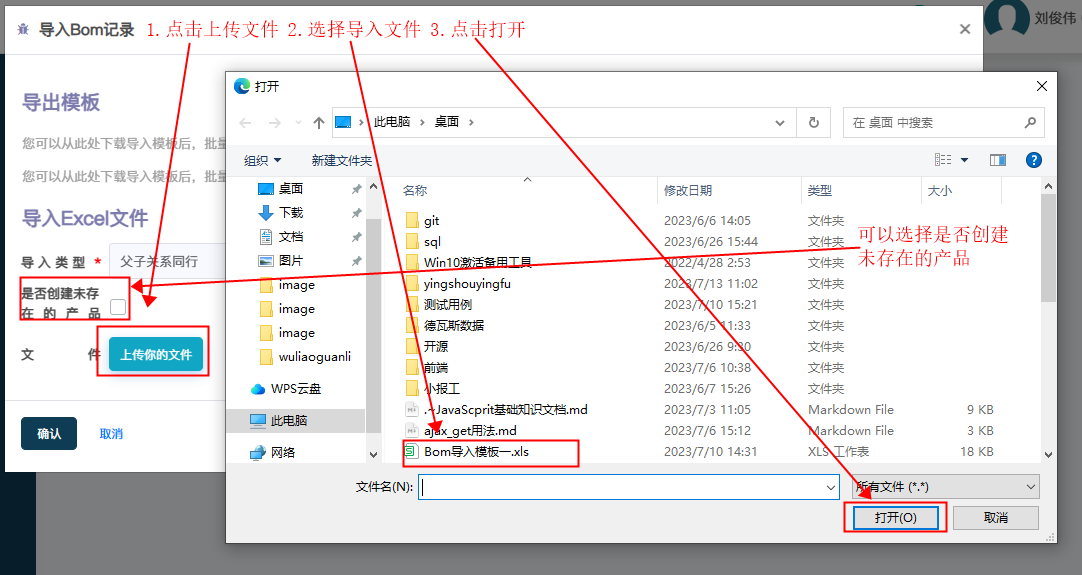Click the 上传你的文件 button

156,355
